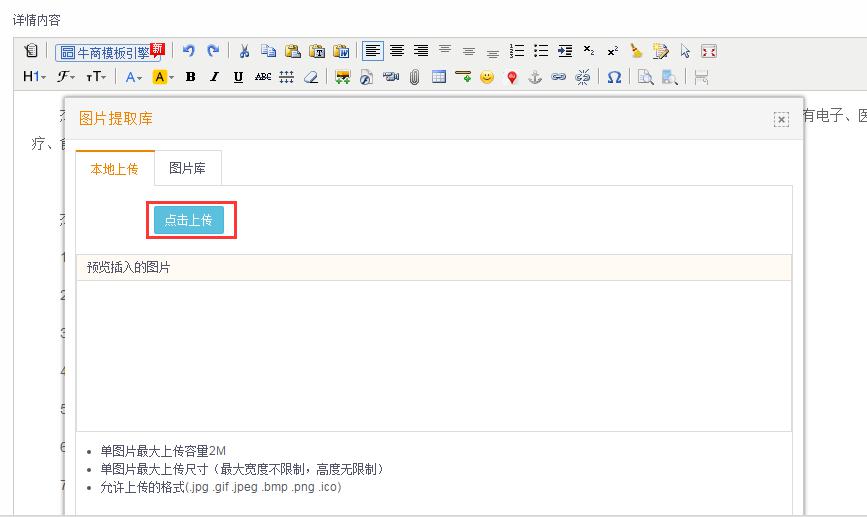Open the font family dropdown
867x517 pixels.
tap(66, 77)
